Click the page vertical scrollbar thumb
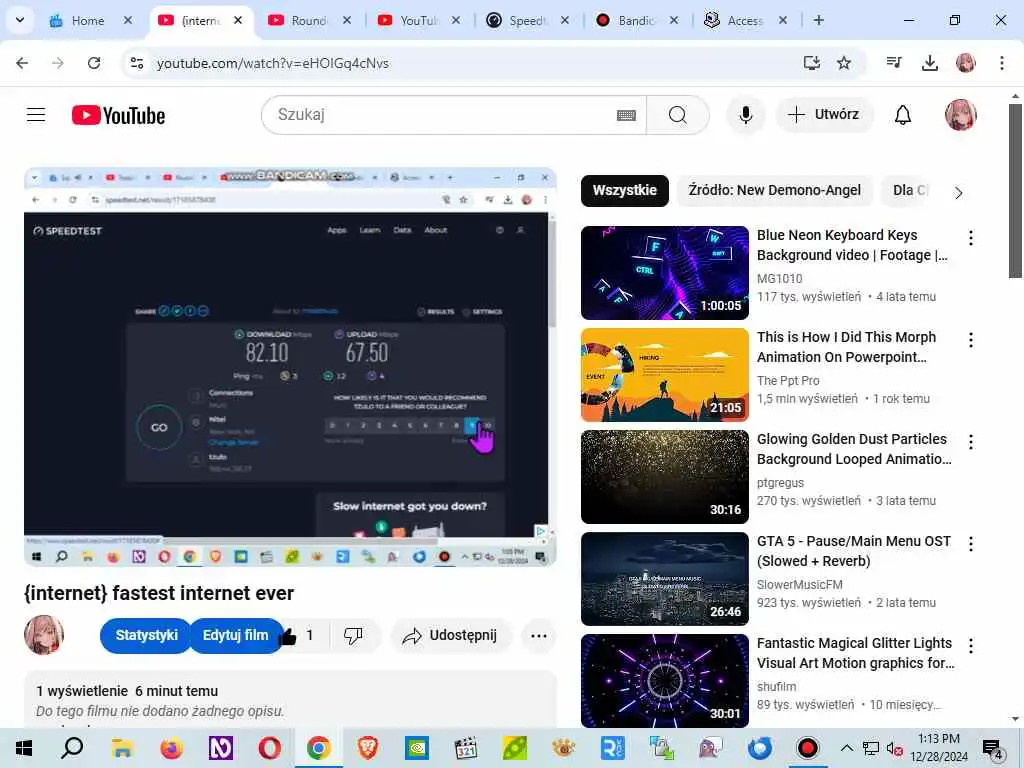The width and height of the screenshot is (1024, 768). point(1015,191)
